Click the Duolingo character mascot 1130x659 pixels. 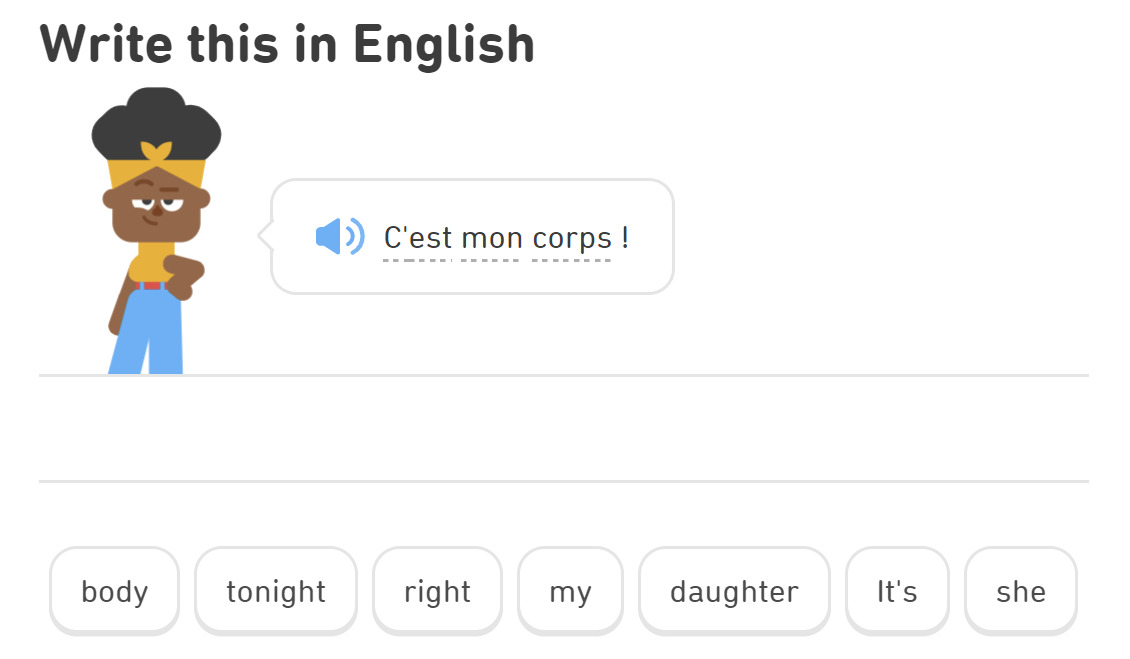coord(150,230)
